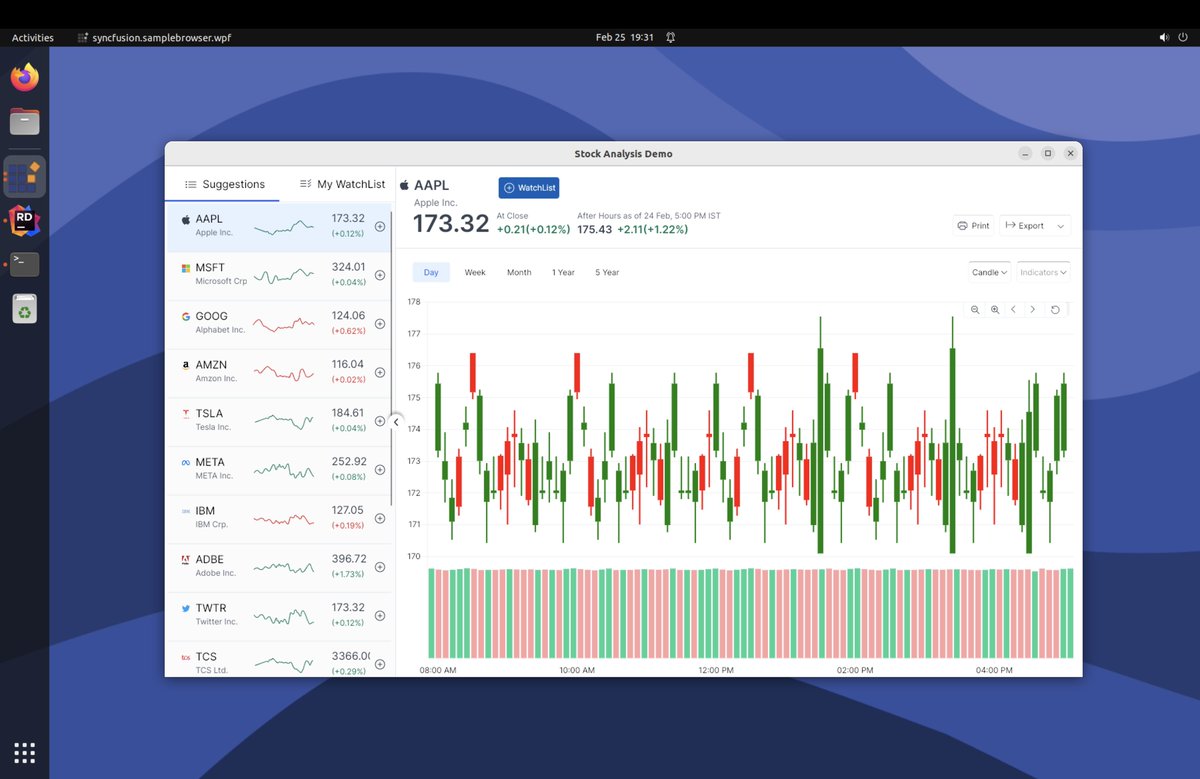This screenshot has height=779, width=1200.
Task: Add TWTR using its plus icon
Action: pos(380,616)
